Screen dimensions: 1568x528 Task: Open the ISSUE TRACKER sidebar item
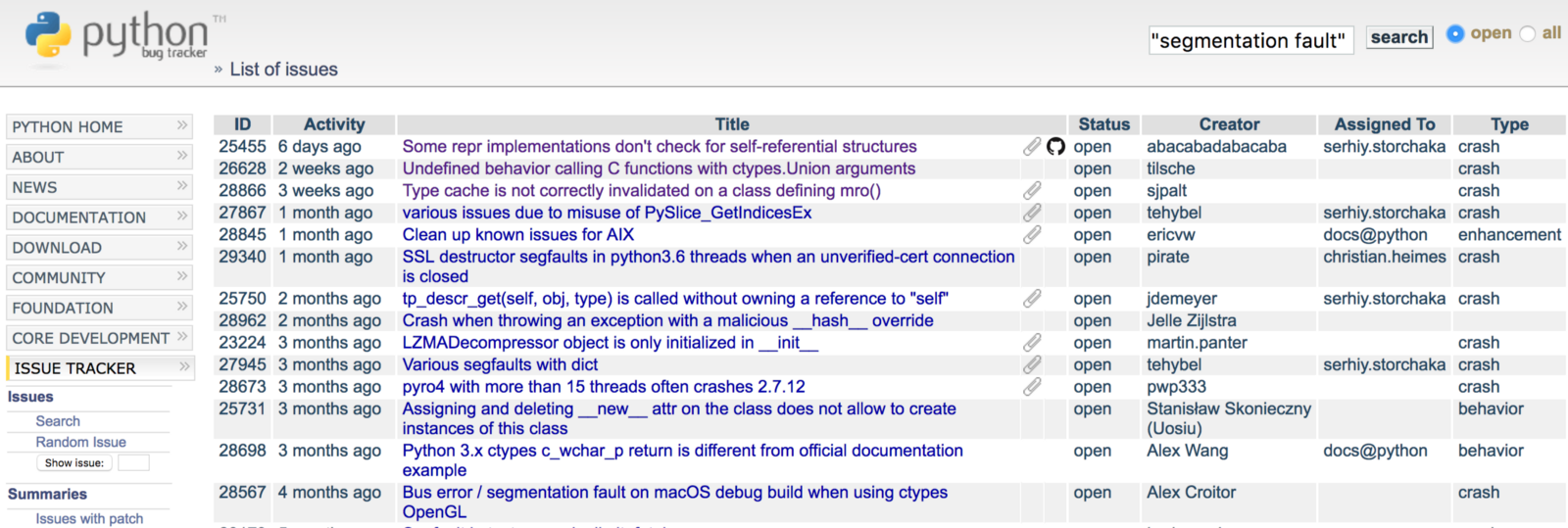pyautogui.click(x=75, y=368)
